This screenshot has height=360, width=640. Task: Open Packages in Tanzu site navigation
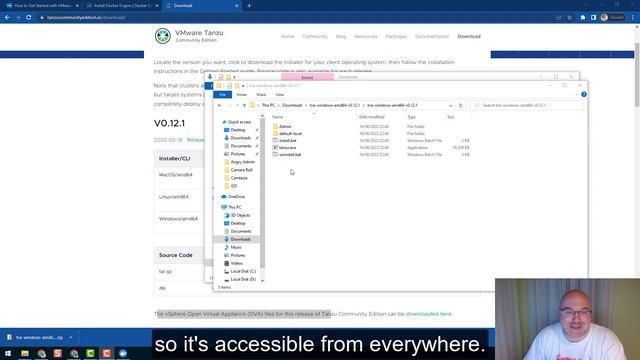[x=396, y=36]
